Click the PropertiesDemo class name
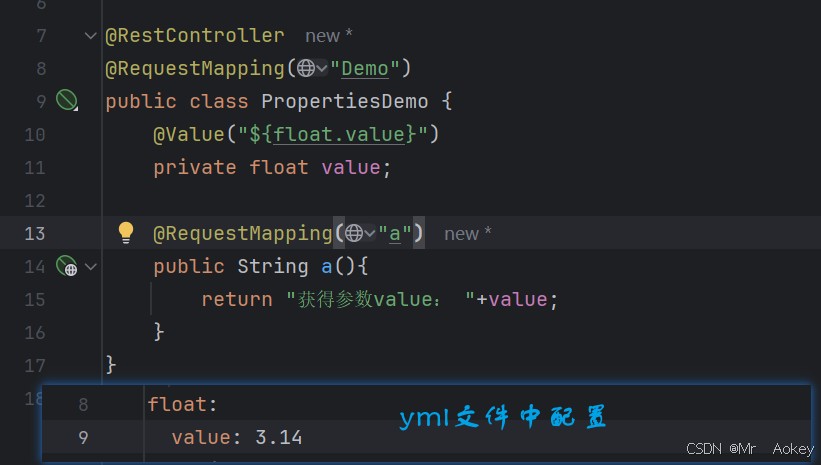Image resolution: width=821 pixels, height=465 pixels. point(345,102)
